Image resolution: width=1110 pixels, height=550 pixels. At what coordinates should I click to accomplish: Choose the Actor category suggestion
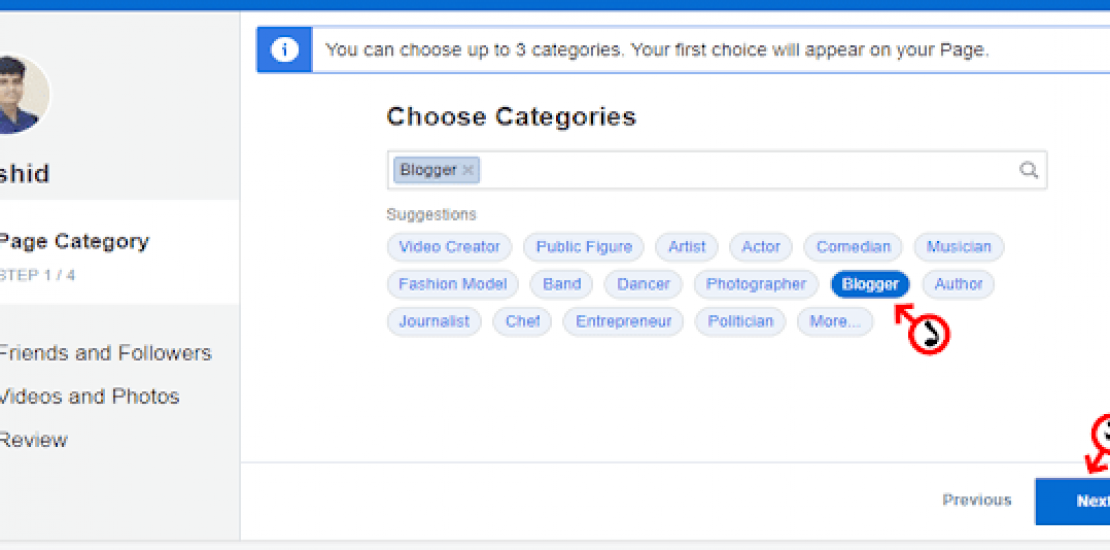tap(761, 247)
